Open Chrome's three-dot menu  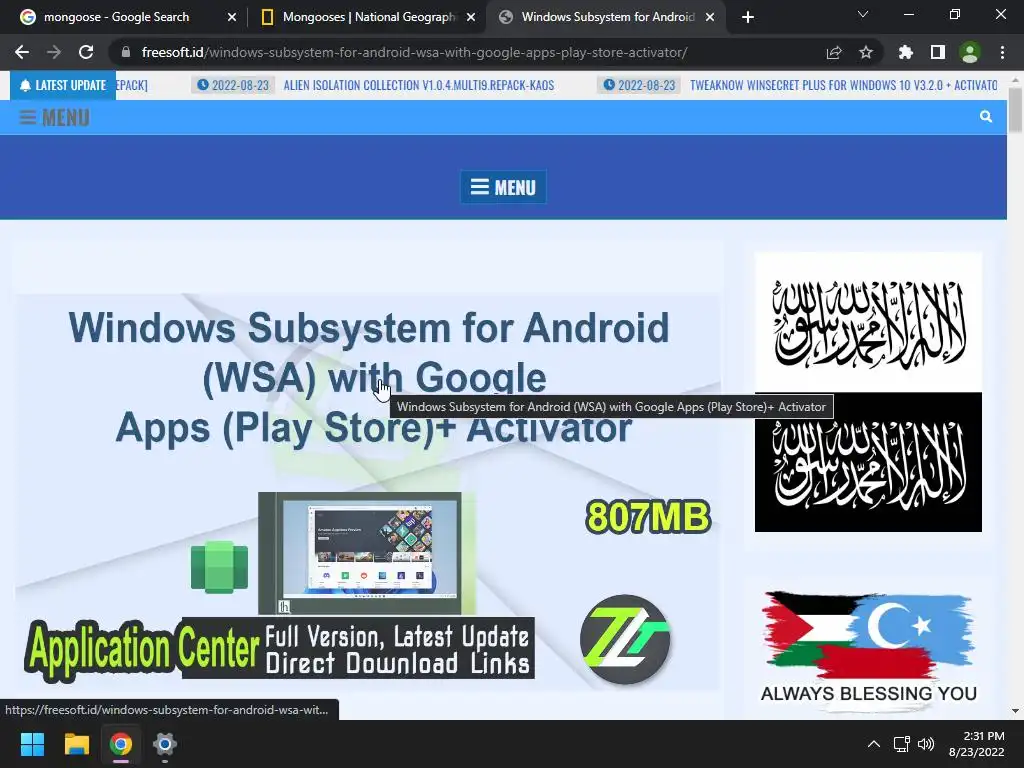pos(1002,52)
